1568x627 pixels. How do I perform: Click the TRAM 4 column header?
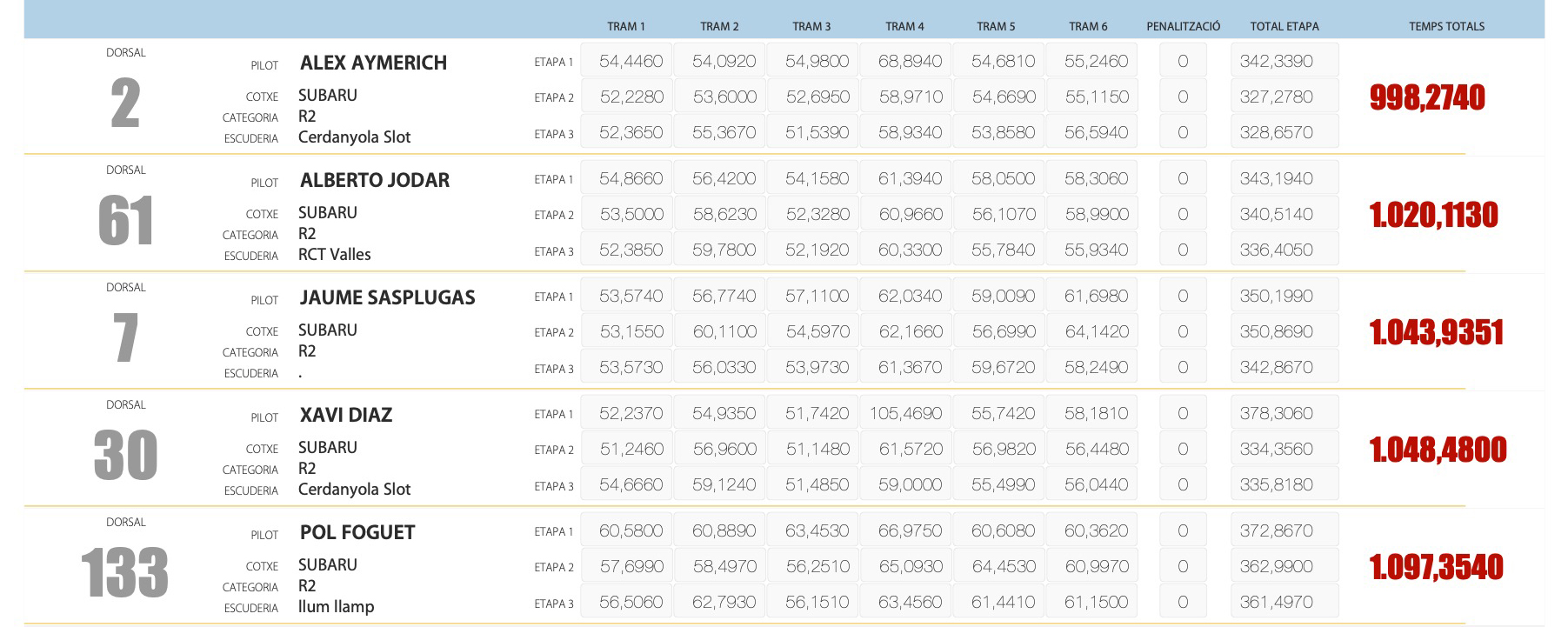point(904,26)
